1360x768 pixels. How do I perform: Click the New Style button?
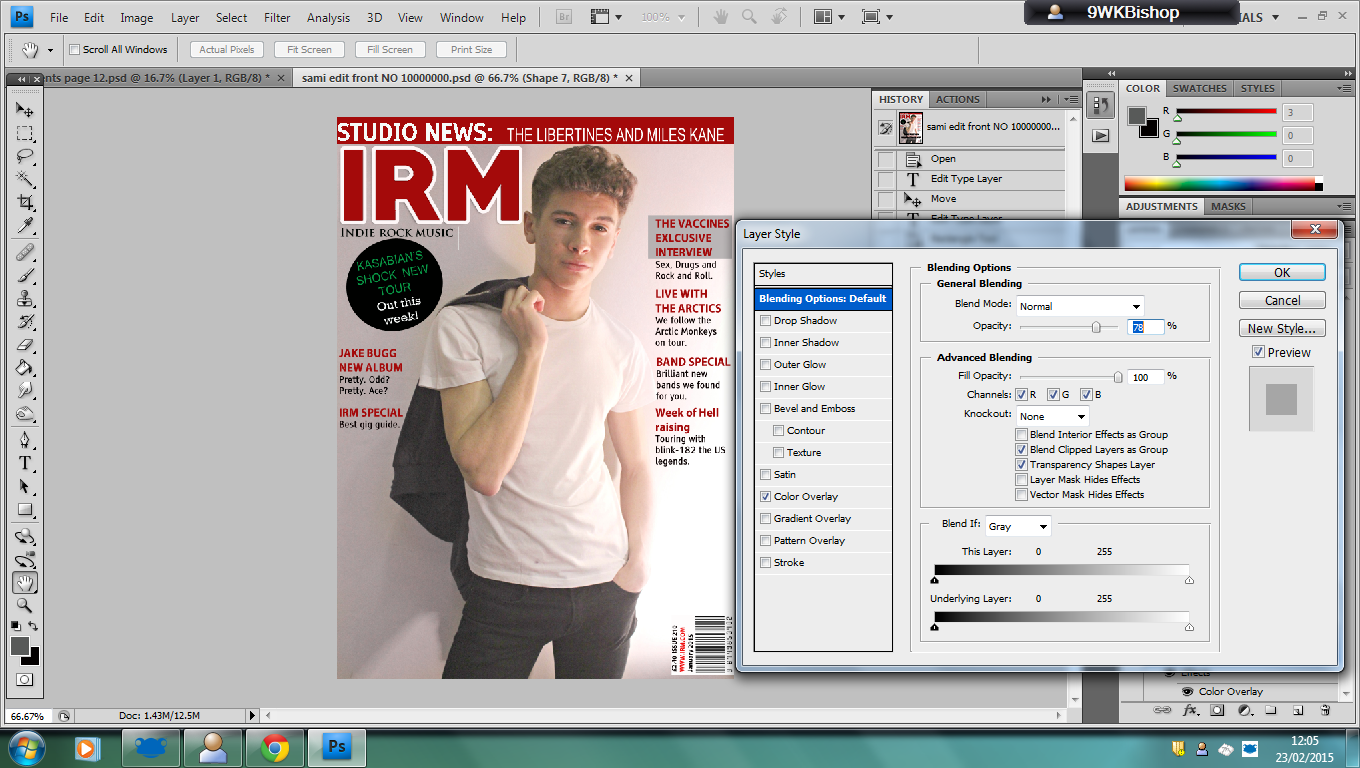(x=1282, y=328)
